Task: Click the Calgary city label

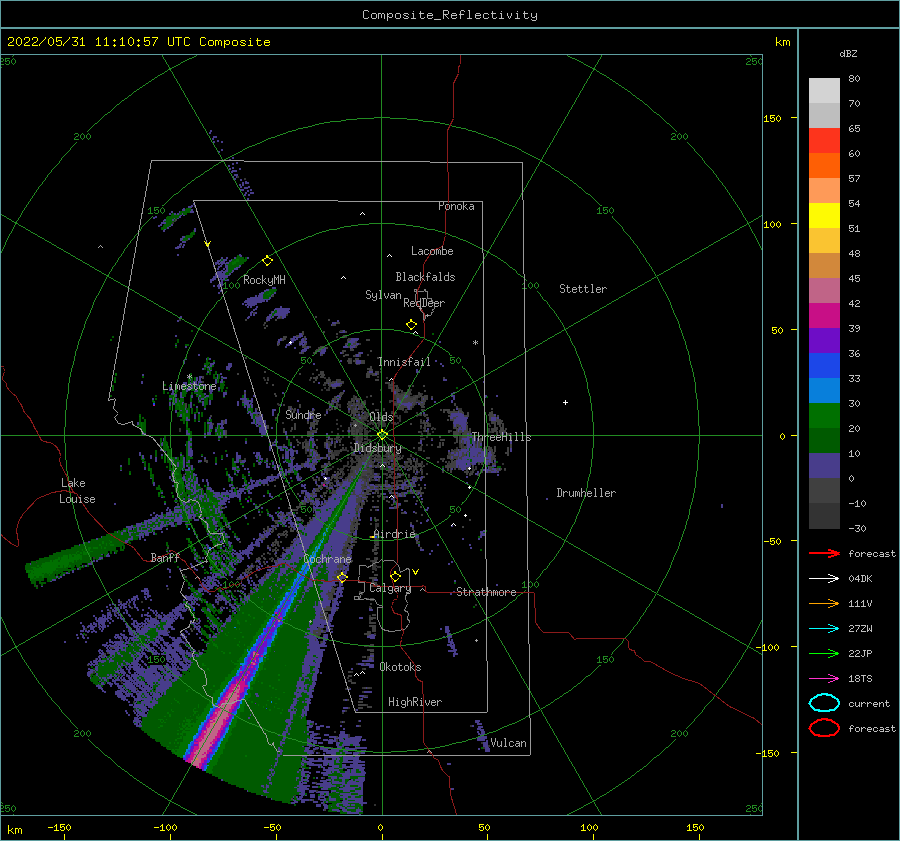Action: click(x=390, y=588)
